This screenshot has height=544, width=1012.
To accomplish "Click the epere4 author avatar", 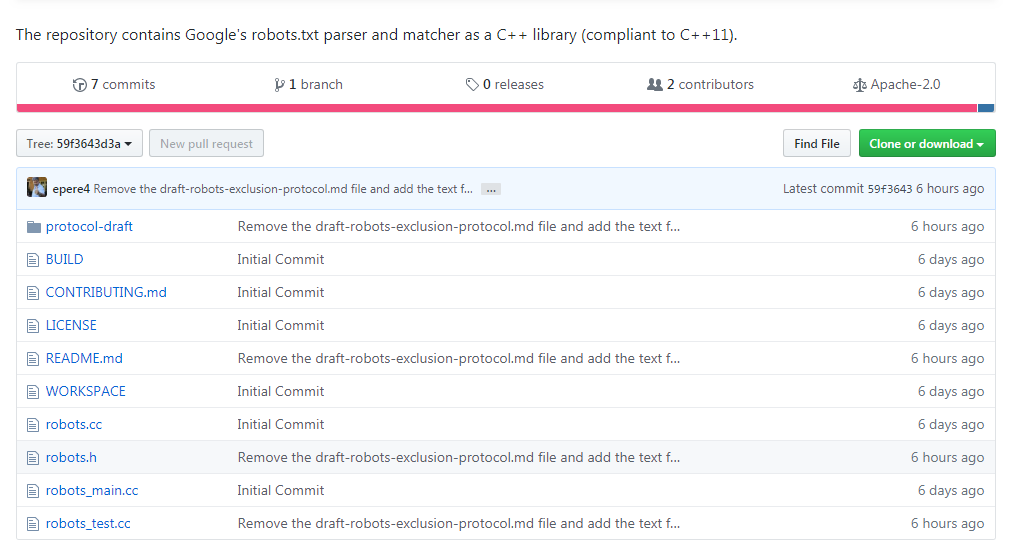I will [37, 188].
